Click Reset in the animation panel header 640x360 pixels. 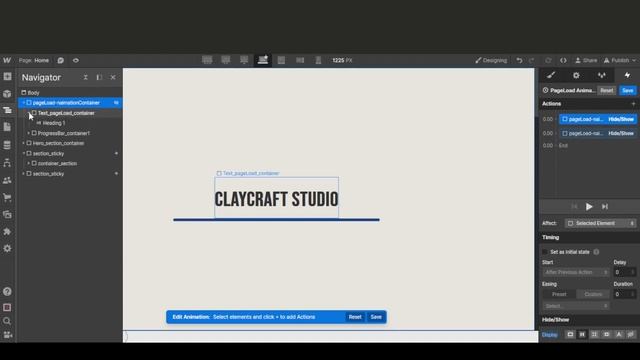point(607,91)
